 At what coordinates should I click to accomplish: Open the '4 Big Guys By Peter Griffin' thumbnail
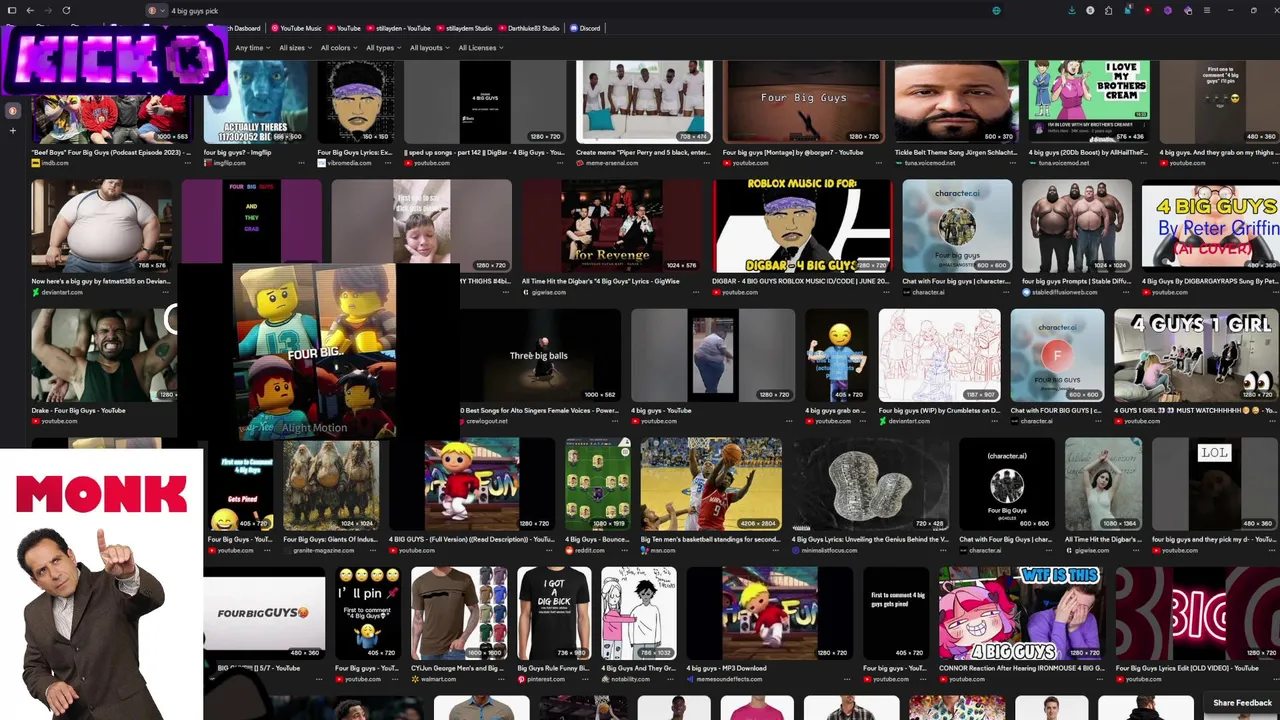(1210, 226)
